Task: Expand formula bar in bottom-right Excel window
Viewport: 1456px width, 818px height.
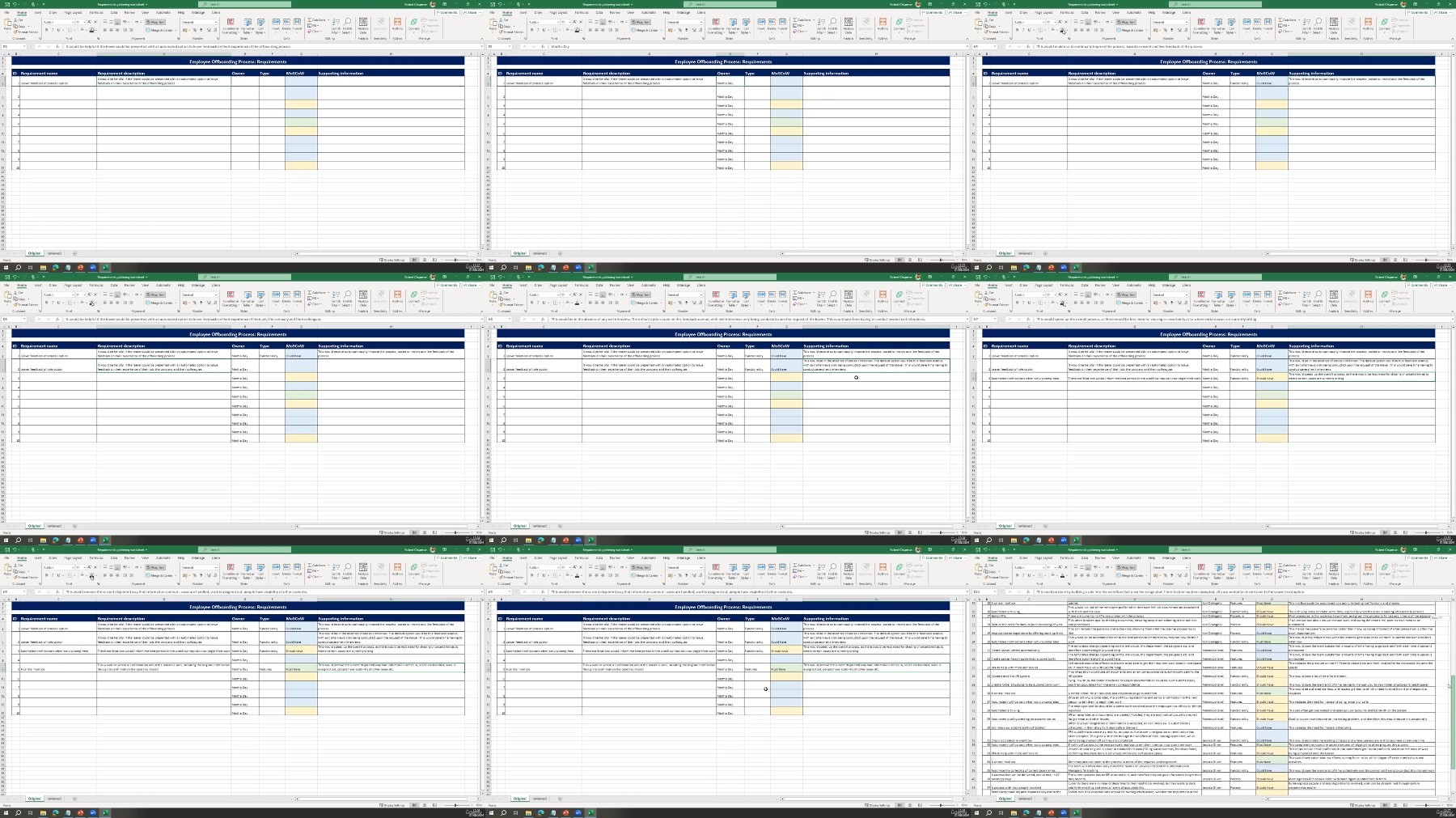Action: (1452, 591)
